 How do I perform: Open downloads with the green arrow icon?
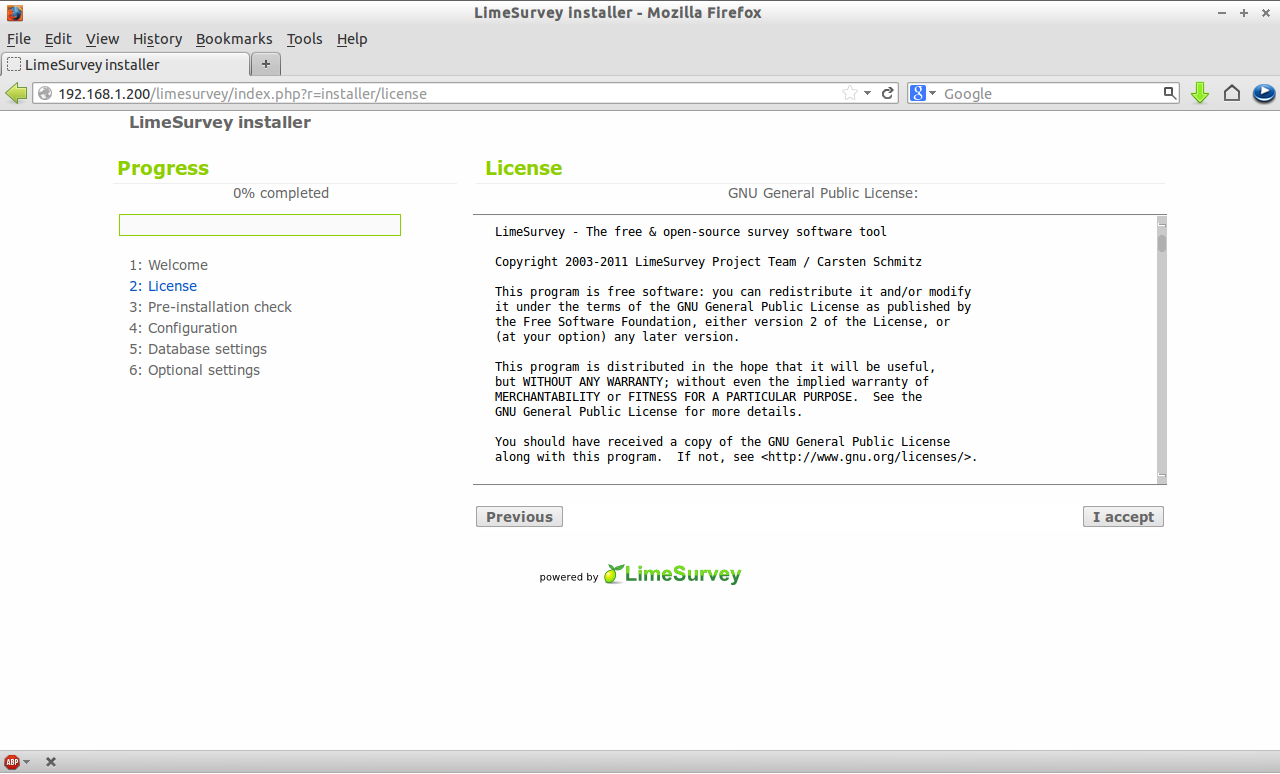(x=1200, y=93)
